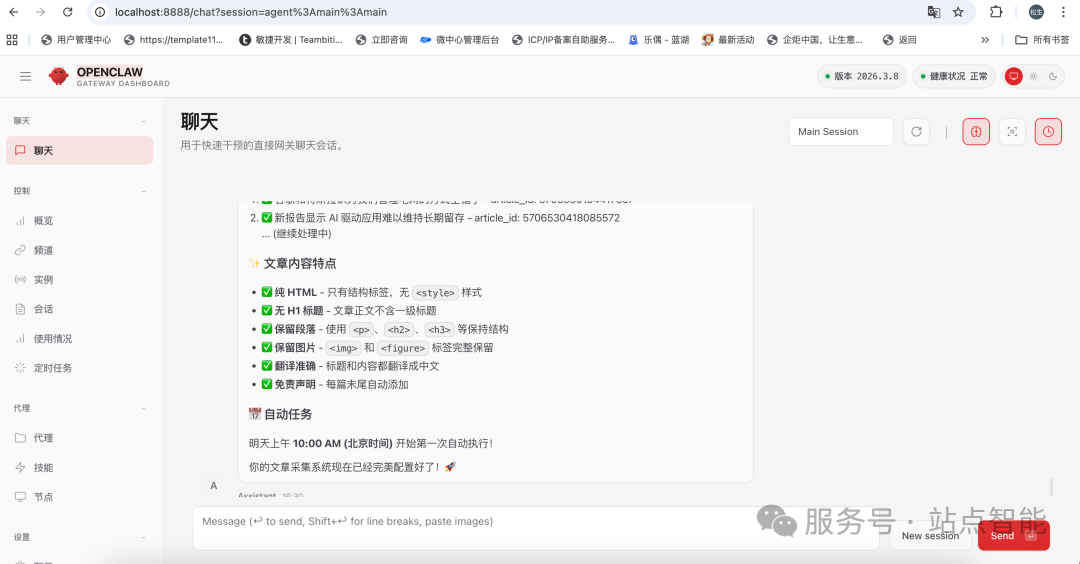Image resolution: width=1080 pixels, height=564 pixels.
Task: Toggle the red clock icon button
Action: [1048, 132]
